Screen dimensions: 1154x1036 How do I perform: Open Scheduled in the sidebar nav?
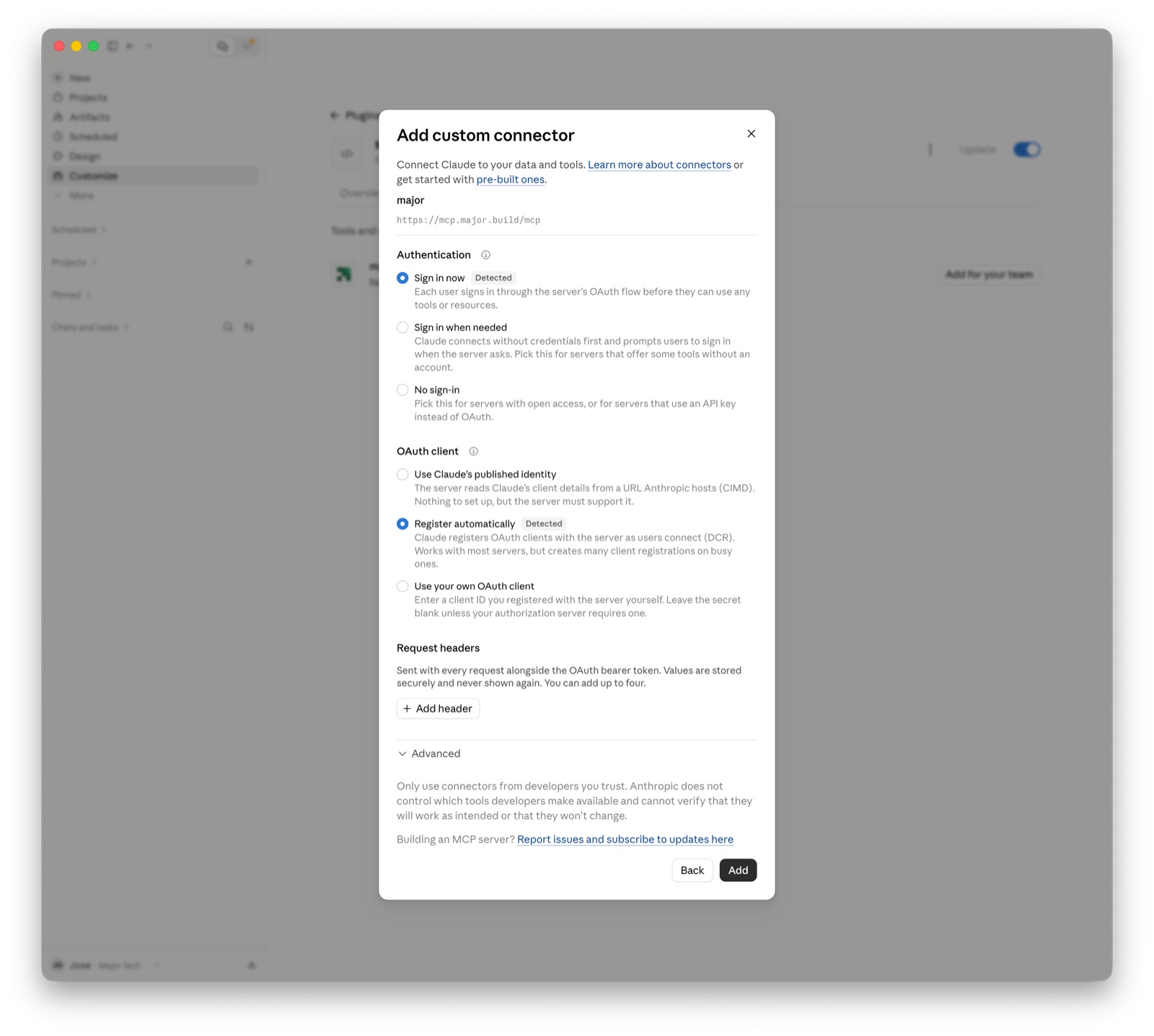[154, 137]
